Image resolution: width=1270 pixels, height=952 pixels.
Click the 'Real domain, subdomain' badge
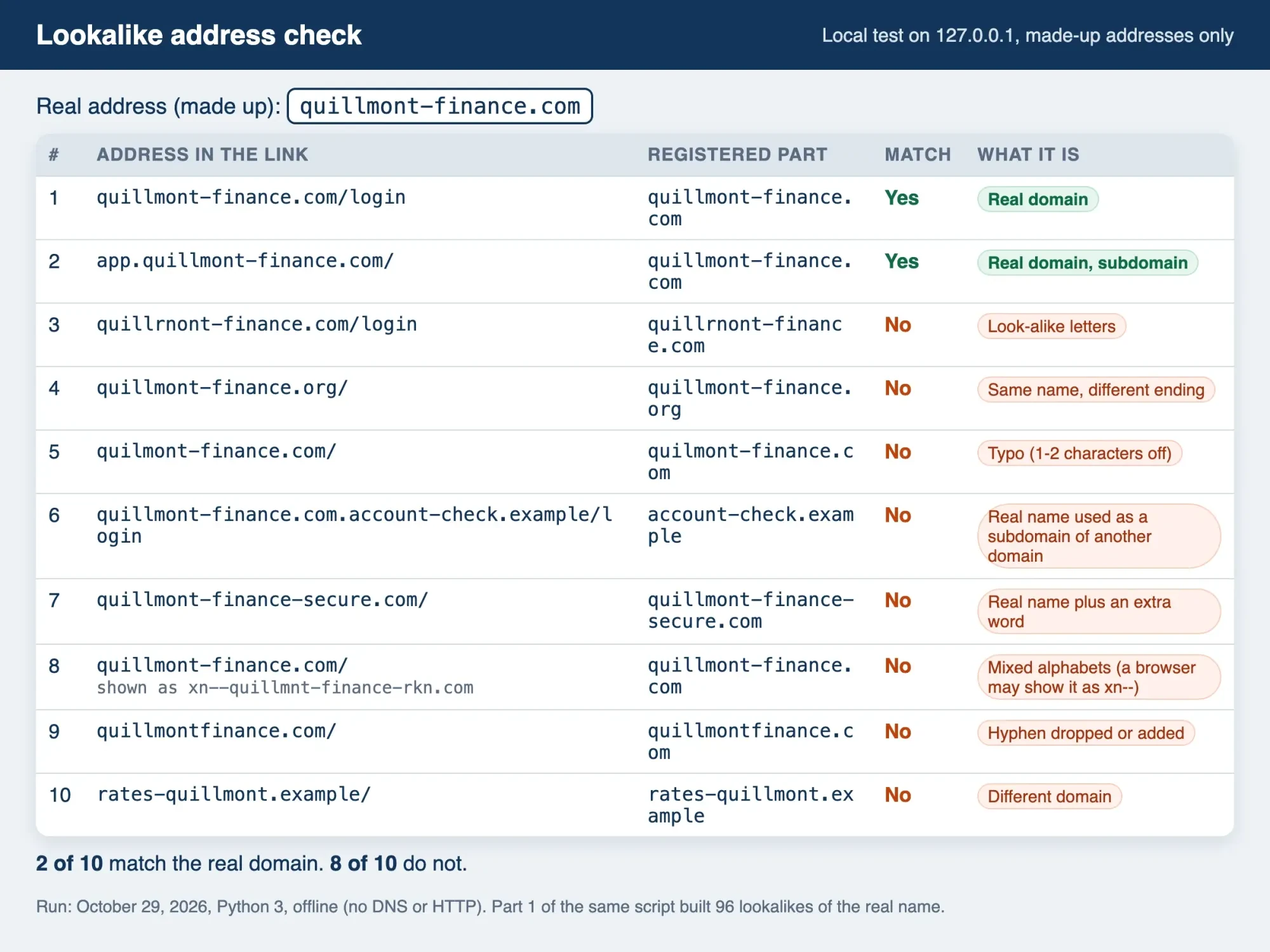1088,263
